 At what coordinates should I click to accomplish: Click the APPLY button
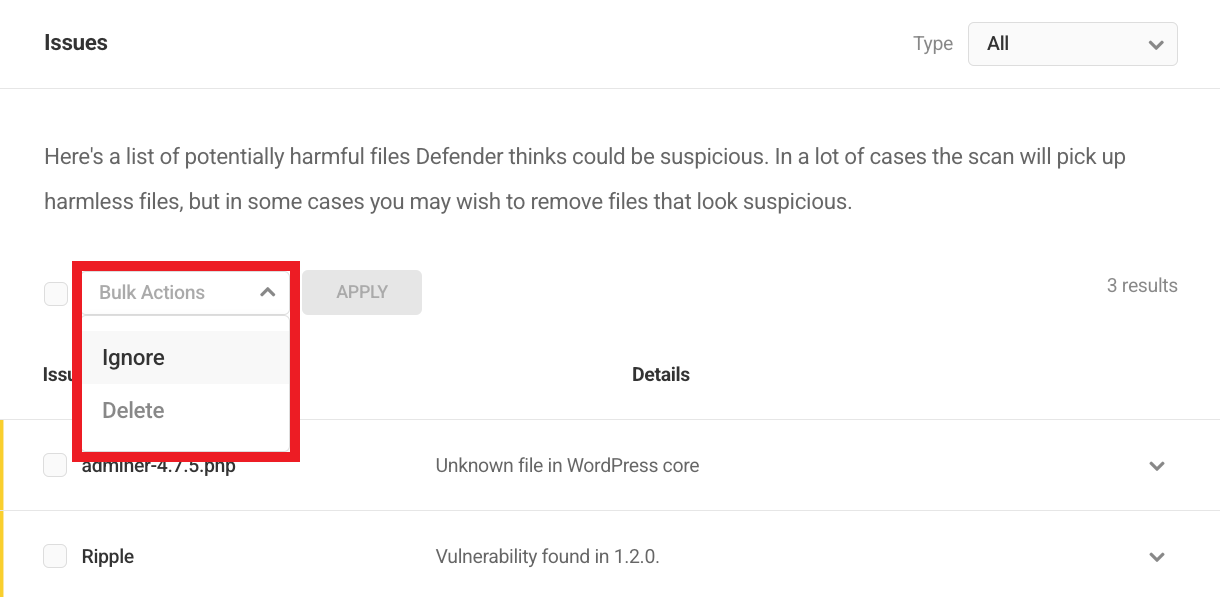361,292
